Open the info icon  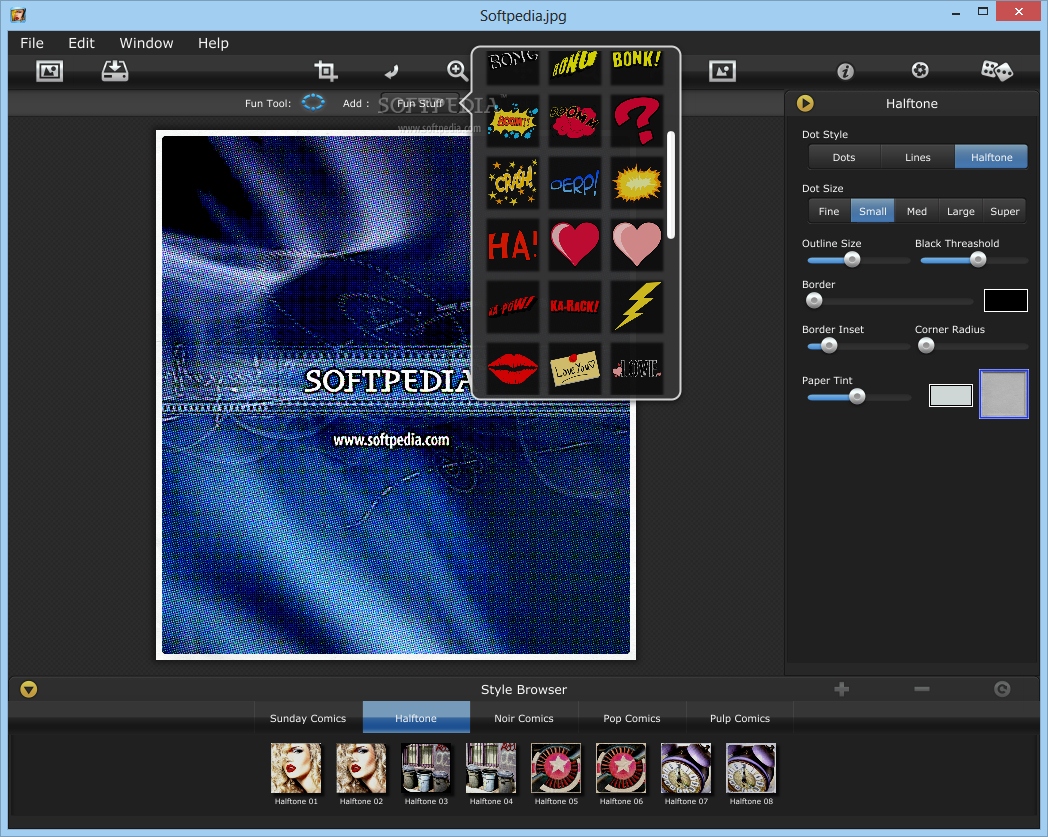click(x=845, y=71)
